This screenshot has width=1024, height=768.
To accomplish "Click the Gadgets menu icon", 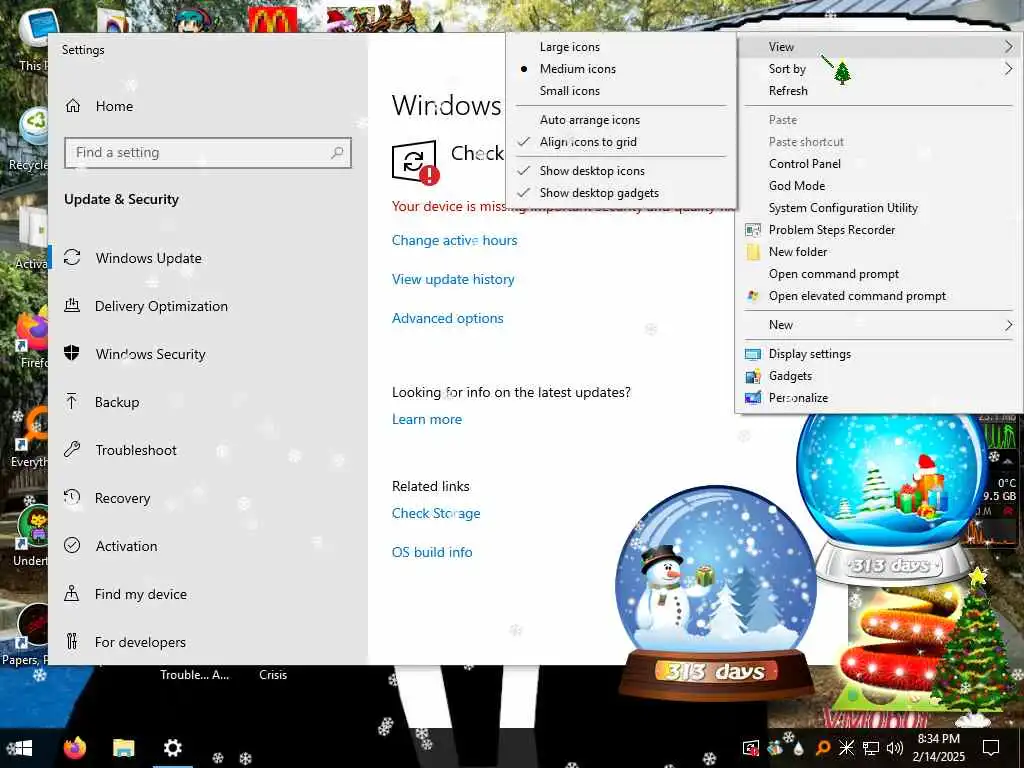I will point(752,376).
